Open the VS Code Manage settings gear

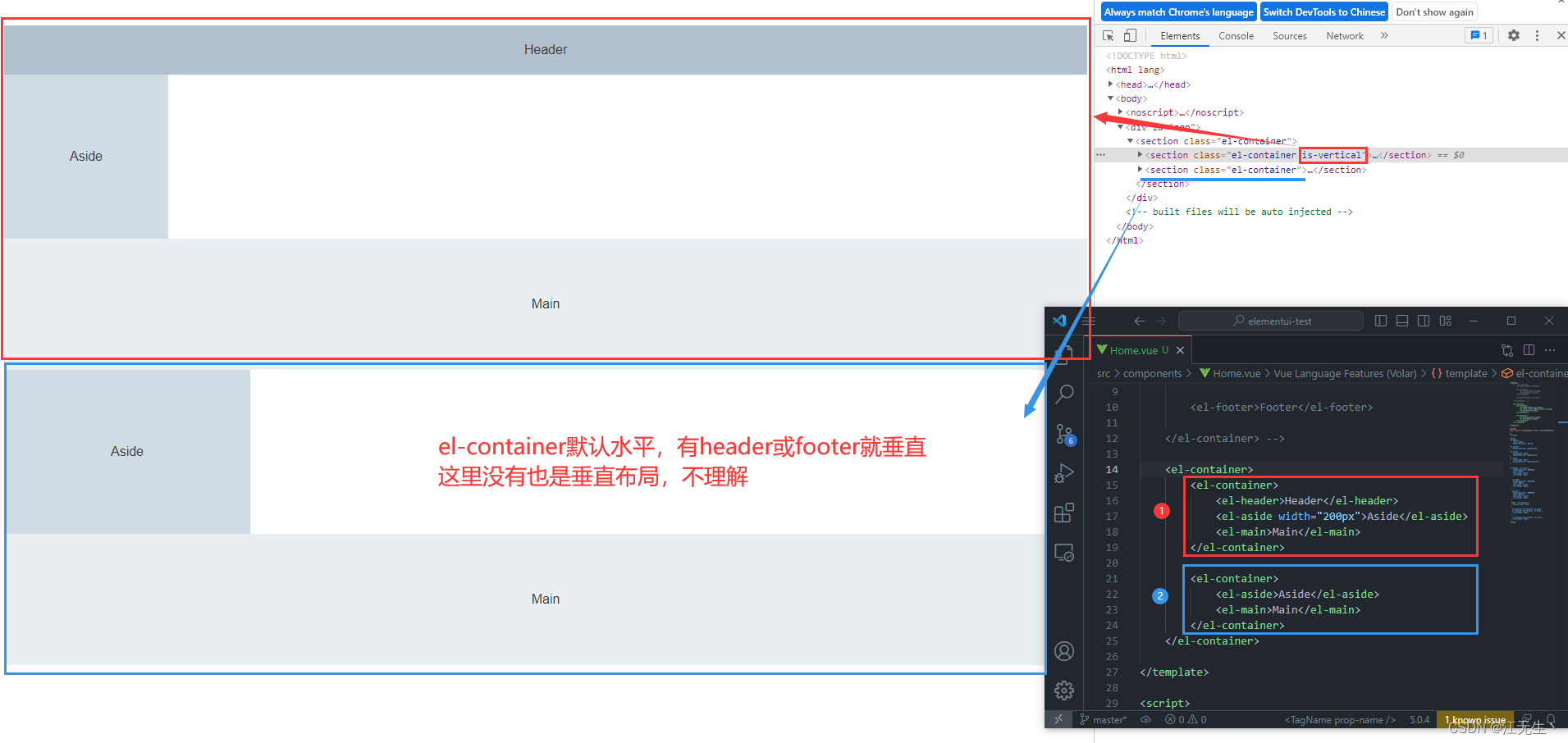[x=1064, y=691]
